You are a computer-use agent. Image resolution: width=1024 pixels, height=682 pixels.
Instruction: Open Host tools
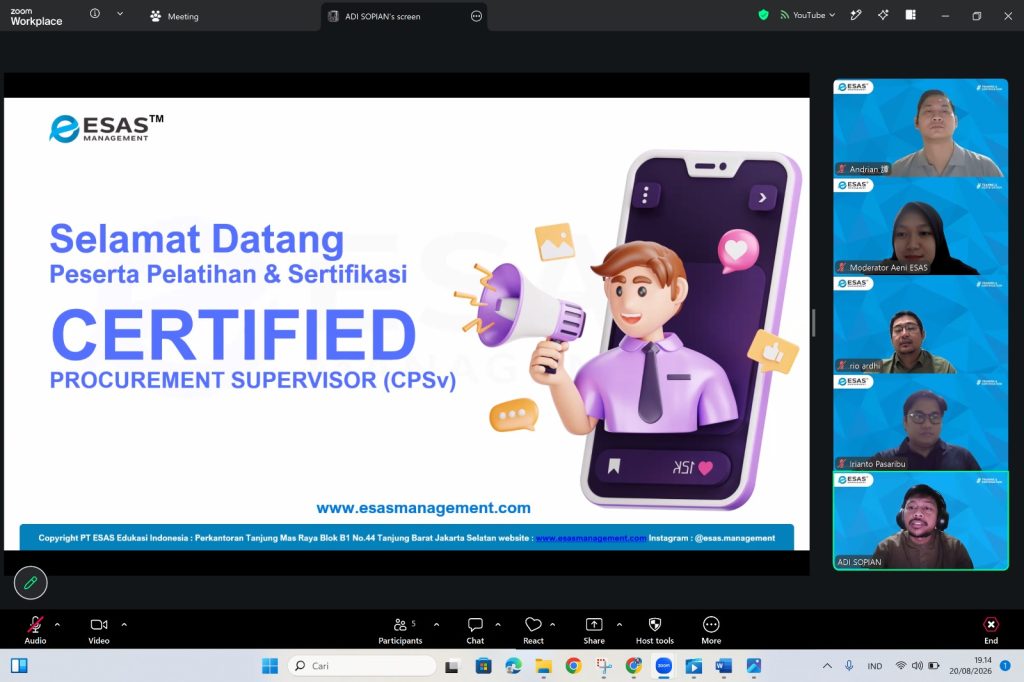point(655,630)
